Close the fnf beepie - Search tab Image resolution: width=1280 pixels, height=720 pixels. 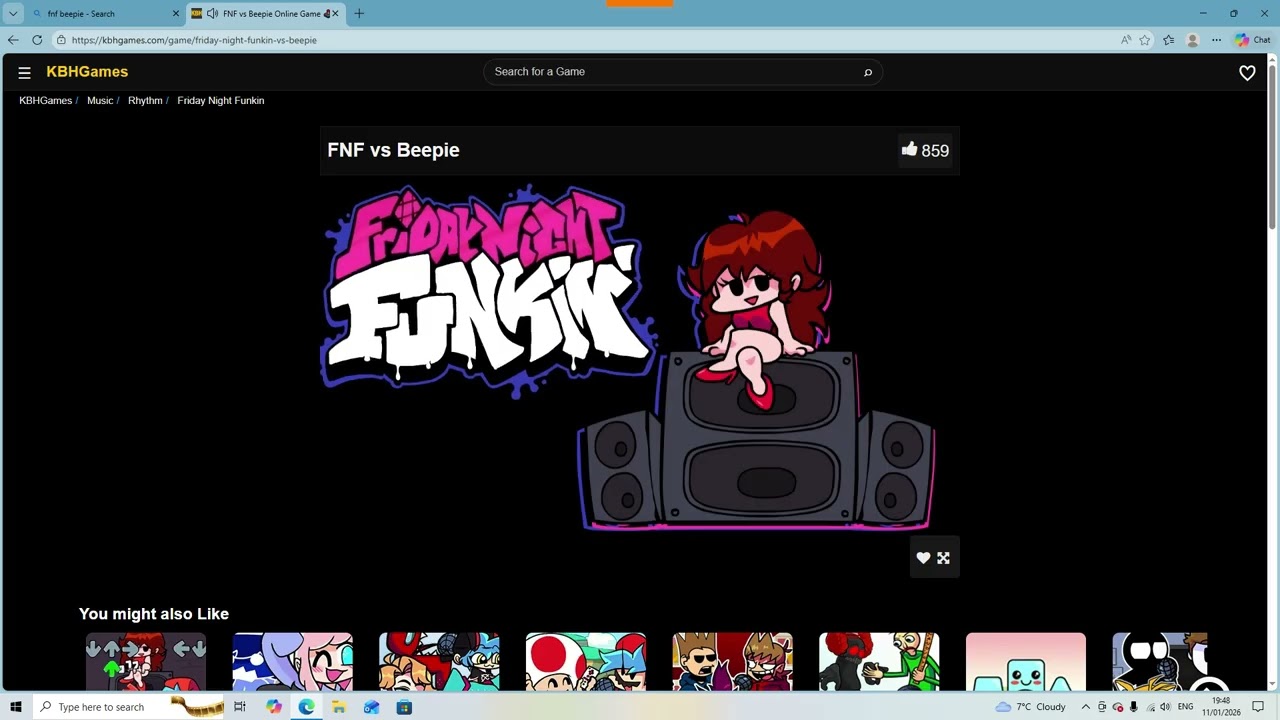click(x=176, y=14)
